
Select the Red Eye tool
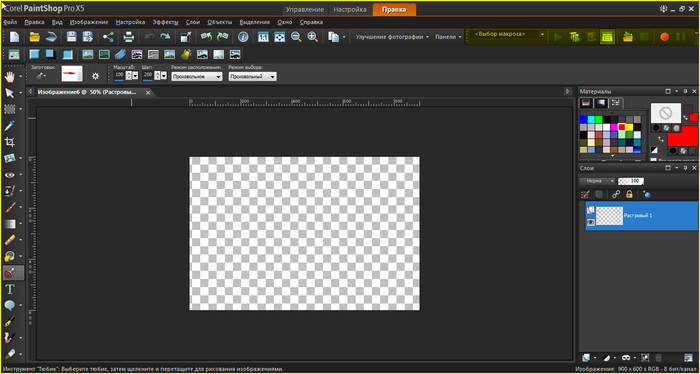click(9, 175)
